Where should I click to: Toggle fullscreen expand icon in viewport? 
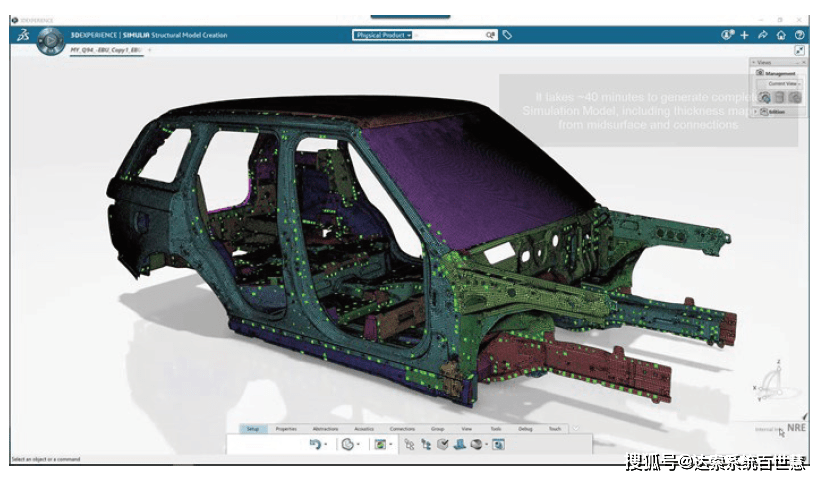point(800,50)
